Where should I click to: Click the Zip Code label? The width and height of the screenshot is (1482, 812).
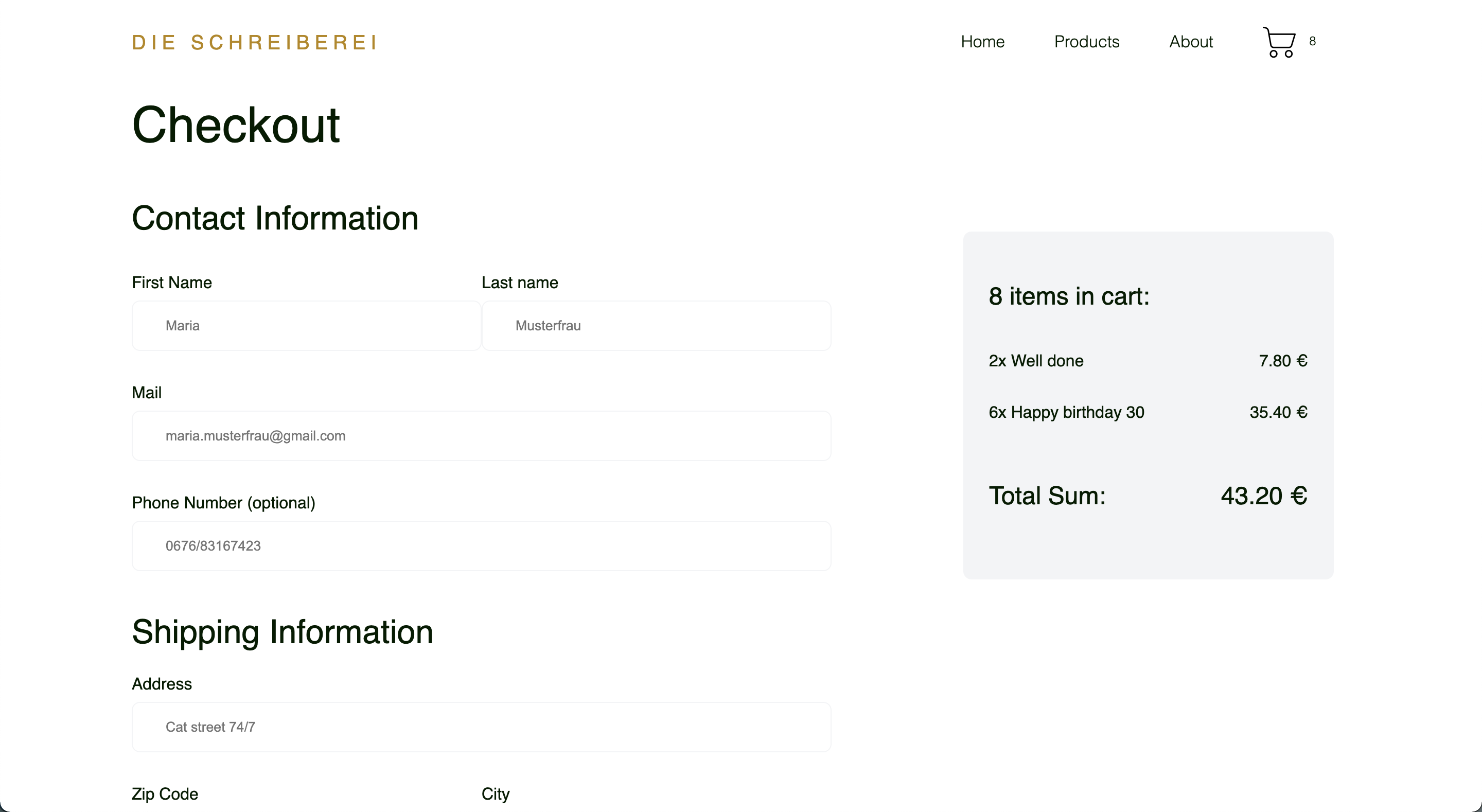165,793
